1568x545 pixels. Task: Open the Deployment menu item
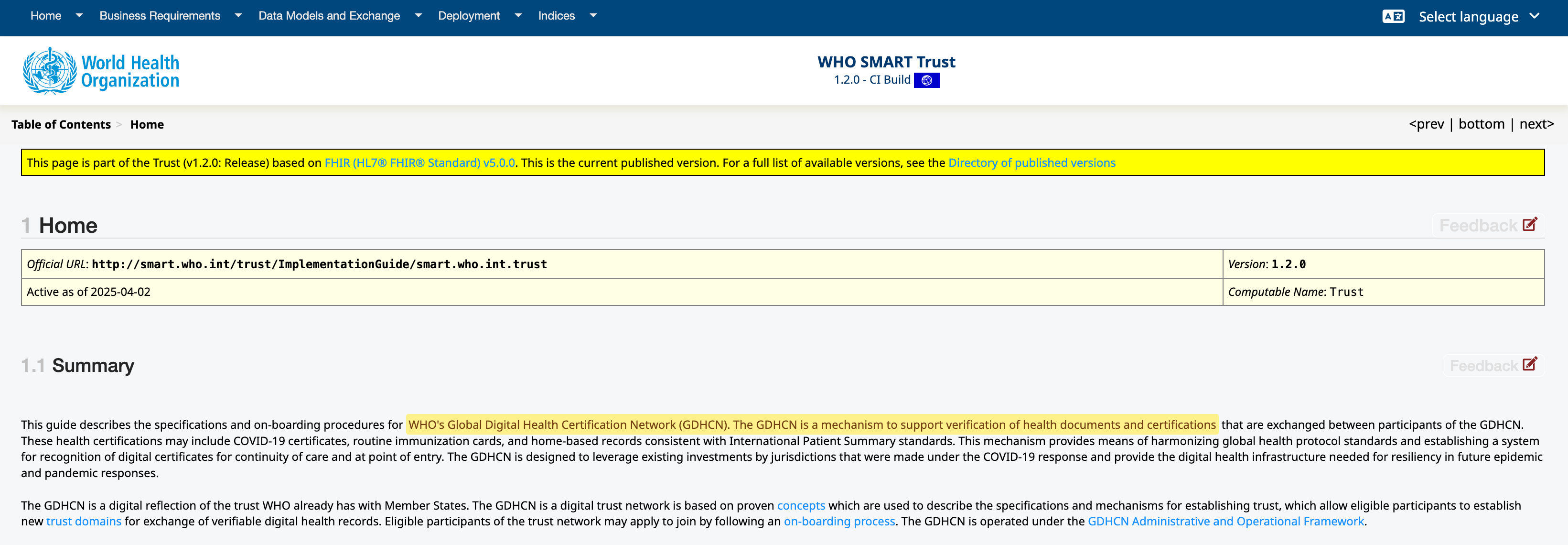(x=469, y=16)
